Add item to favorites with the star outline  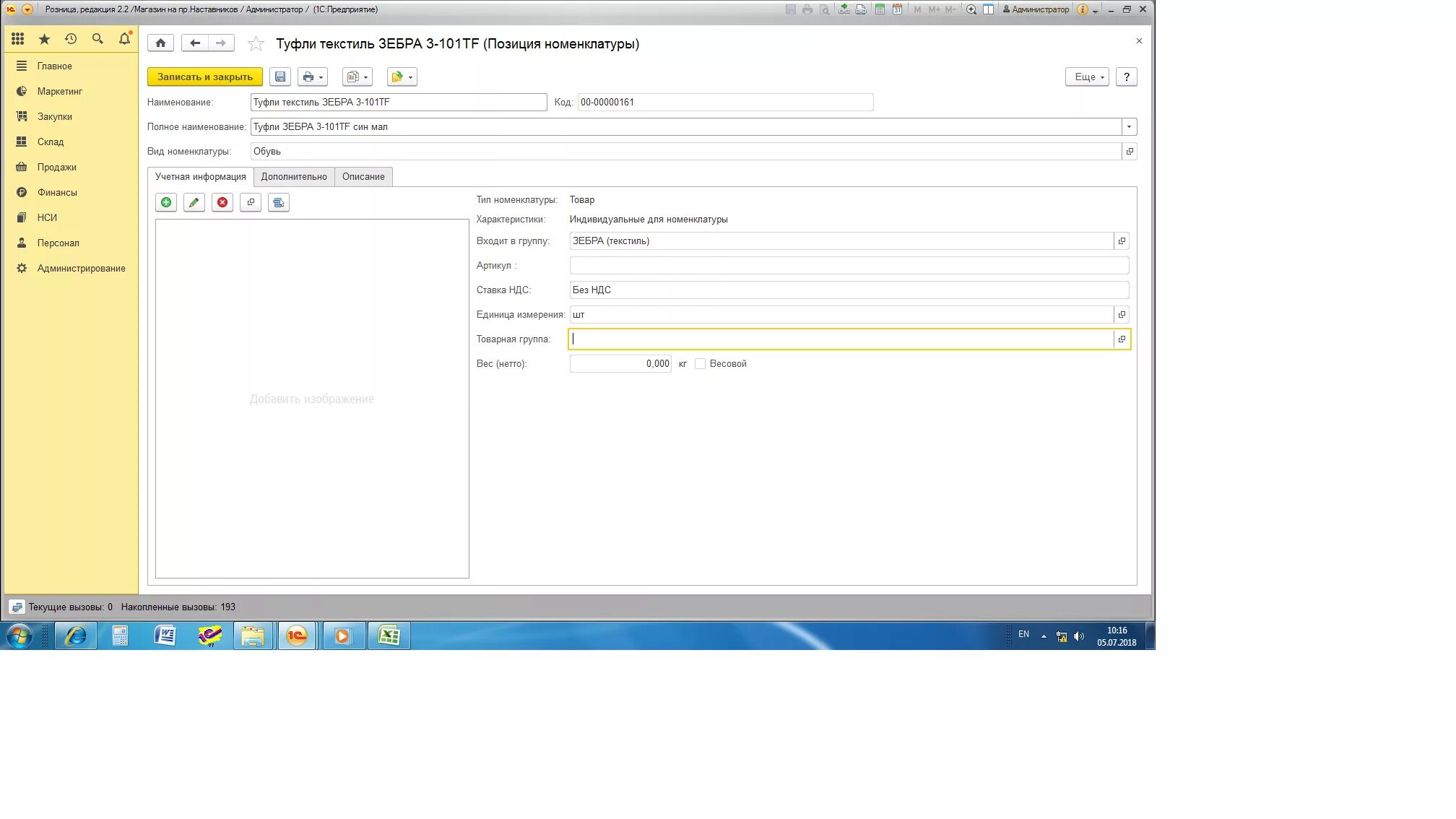(x=256, y=44)
